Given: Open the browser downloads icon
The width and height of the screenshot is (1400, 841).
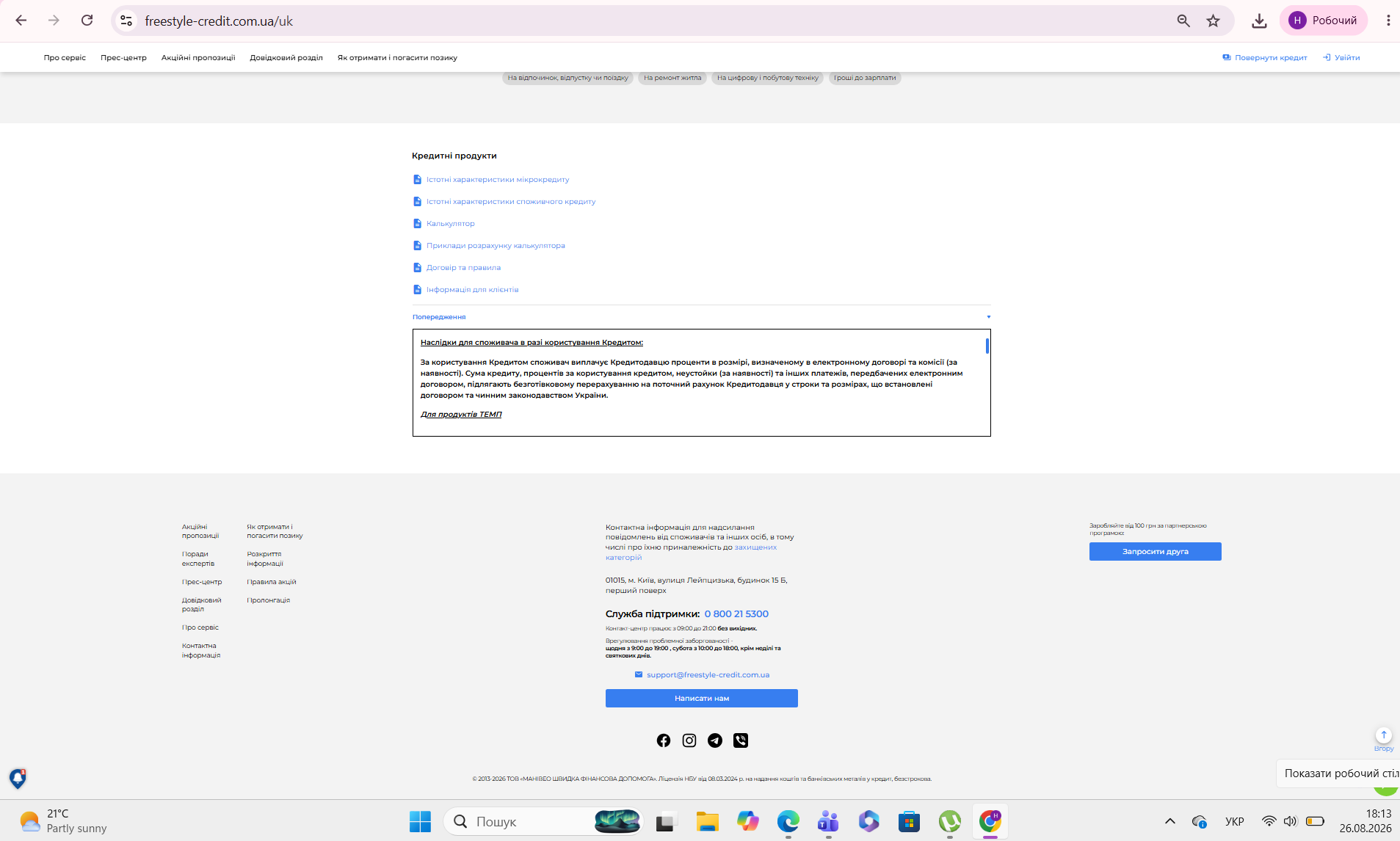Looking at the screenshot, I should [1259, 21].
